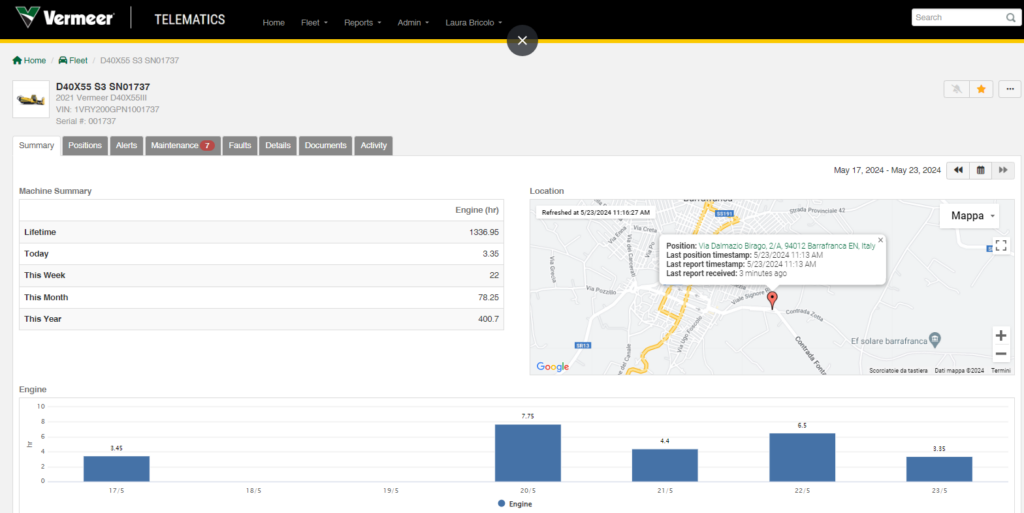Click the Vermeer logo in header
Viewport: 1024px width, 513px height.
click(x=64, y=18)
